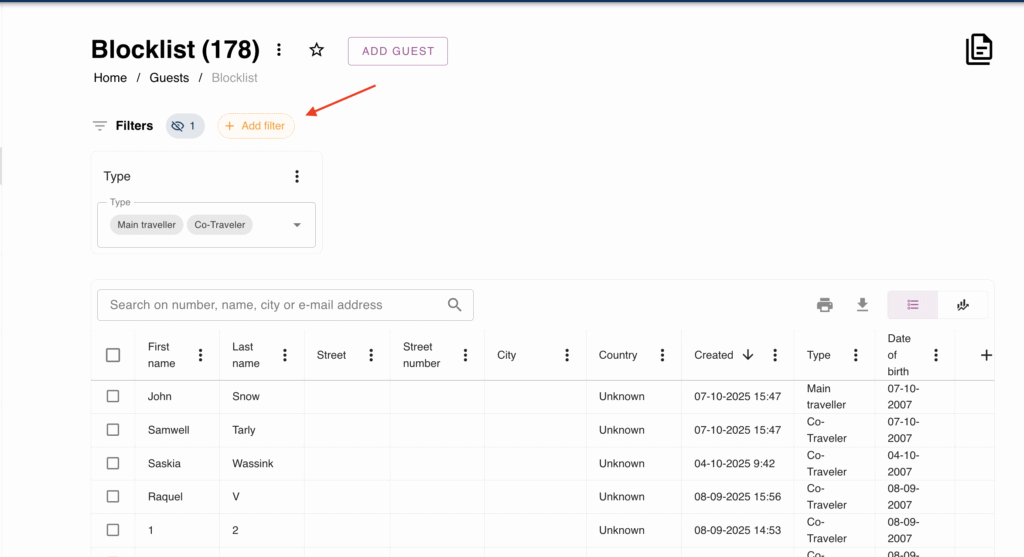
Task: Click the Add filter button
Action: click(256, 126)
